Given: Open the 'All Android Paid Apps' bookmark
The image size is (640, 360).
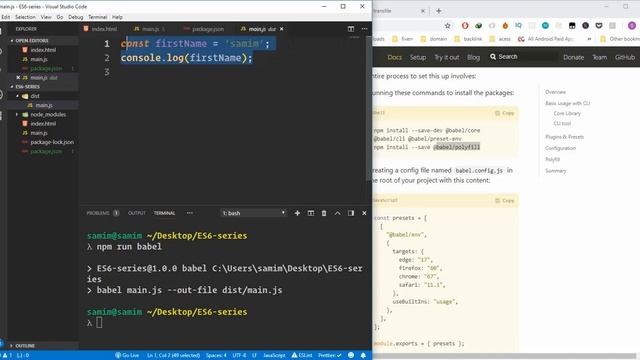Looking at the screenshot, I should (546, 39).
